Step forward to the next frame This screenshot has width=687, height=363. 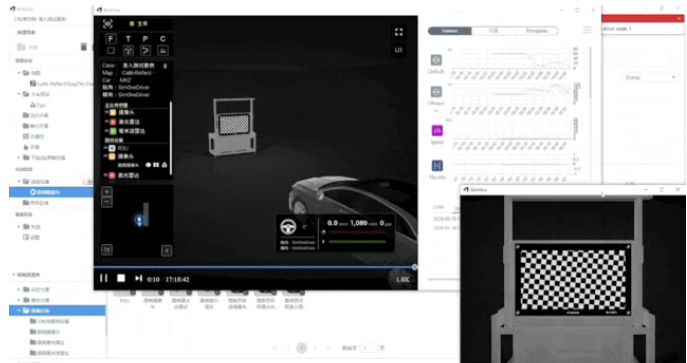[x=138, y=278]
